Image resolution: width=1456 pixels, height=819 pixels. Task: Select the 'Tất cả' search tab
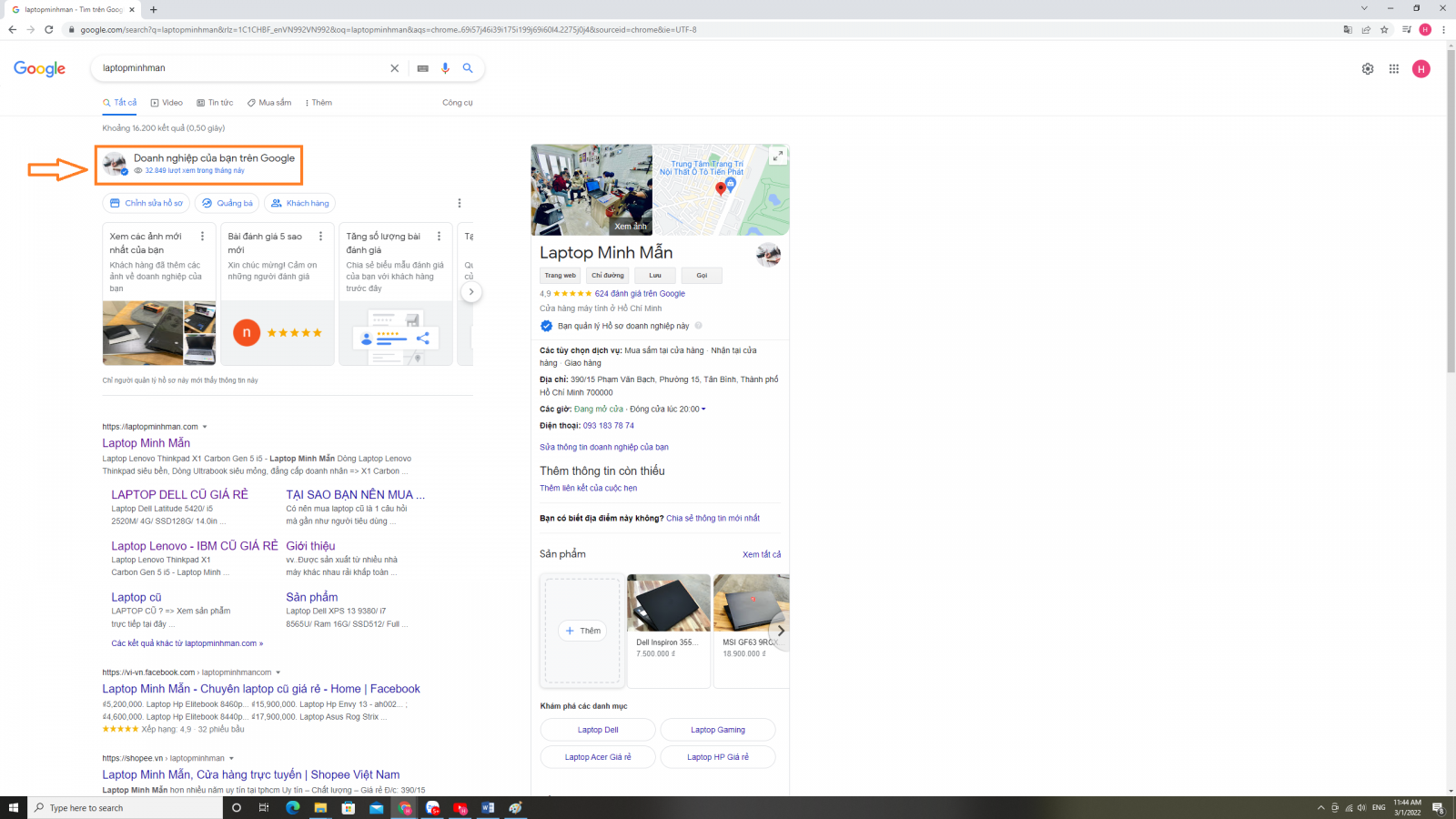(120, 103)
